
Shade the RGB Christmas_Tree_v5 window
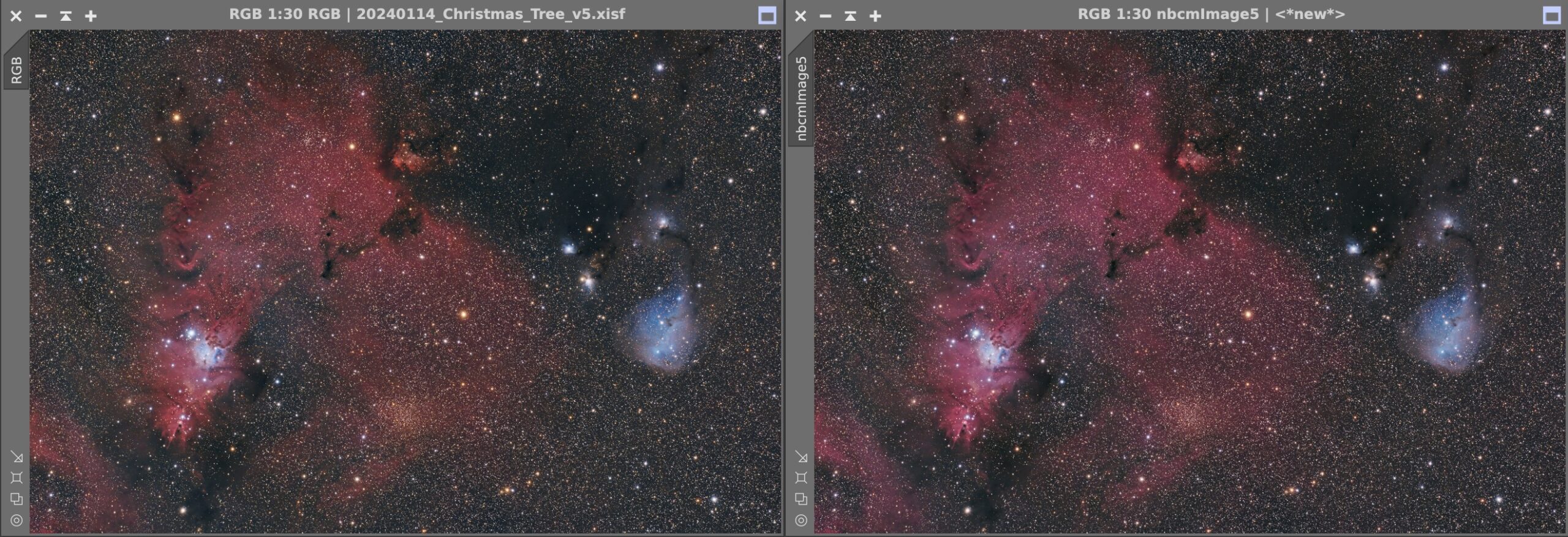tap(66, 16)
